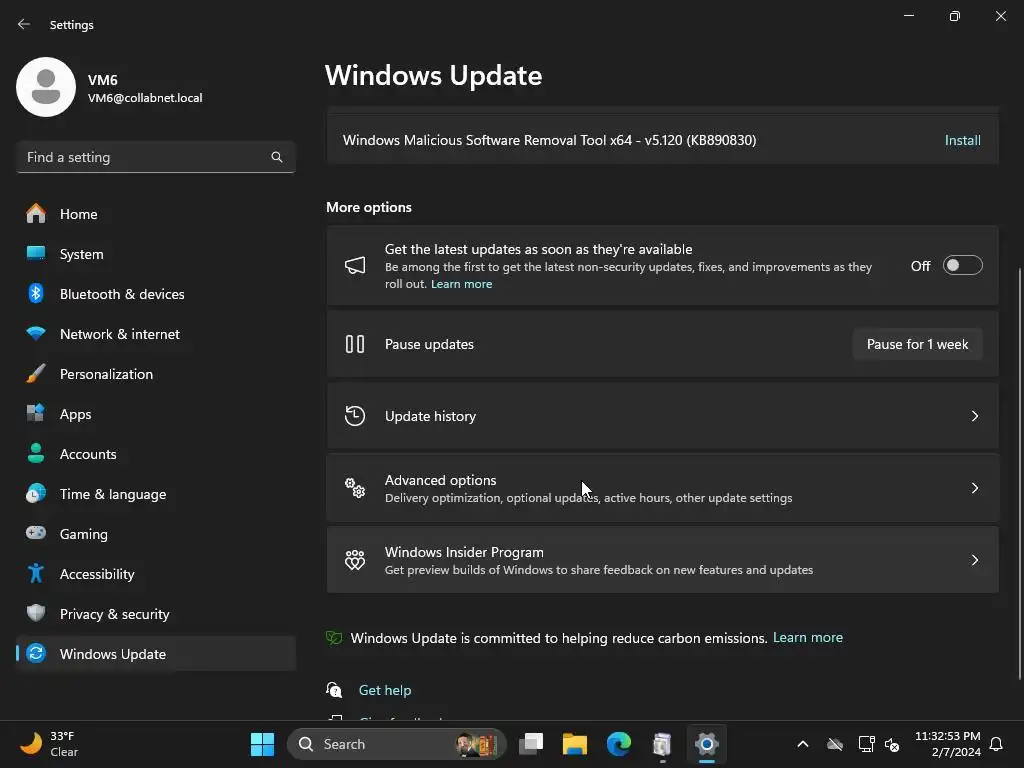The width and height of the screenshot is (1024, 768).
Task: Click the Accessibility figure icon
Action: [x=36, y=573]
